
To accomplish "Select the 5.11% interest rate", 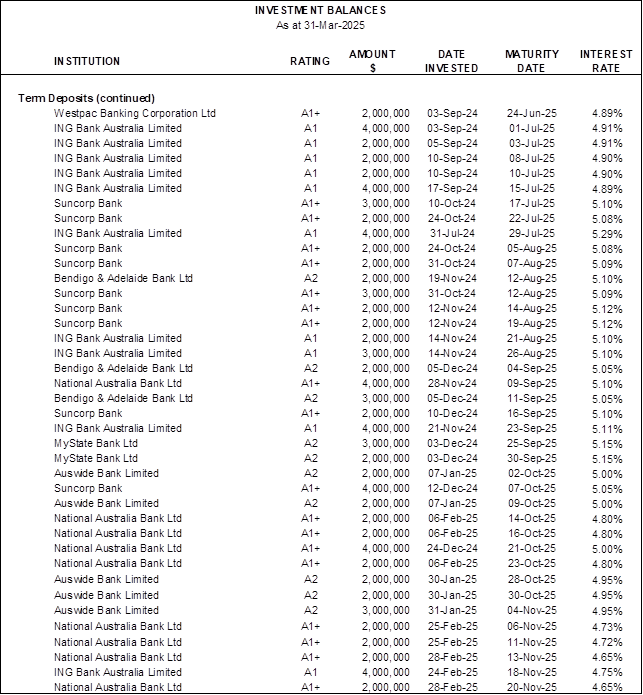I will pos(607,429).
